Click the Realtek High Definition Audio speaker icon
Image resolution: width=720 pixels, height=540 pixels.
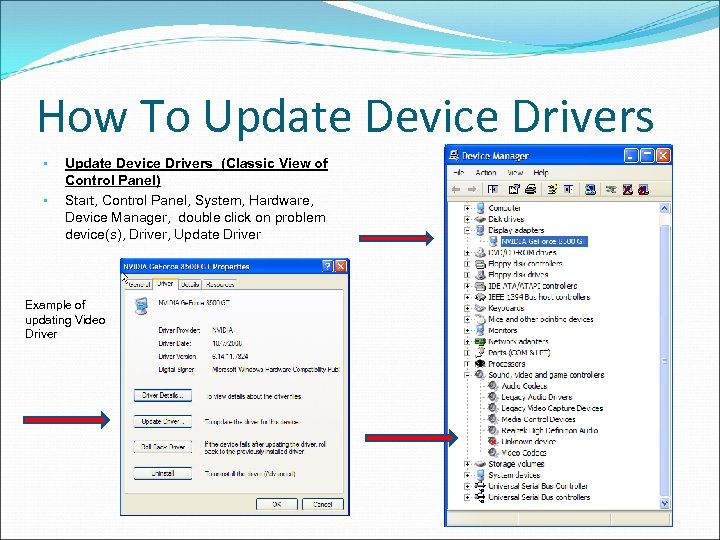[x=493, y=430]
